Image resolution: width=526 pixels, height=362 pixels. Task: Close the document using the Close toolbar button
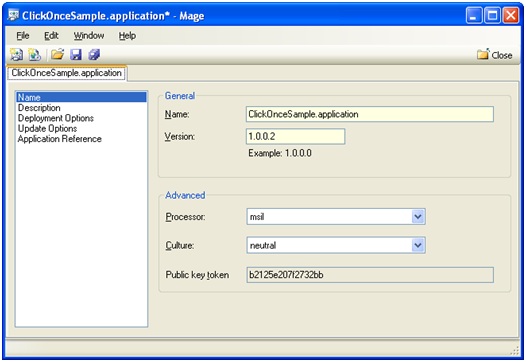495,55
